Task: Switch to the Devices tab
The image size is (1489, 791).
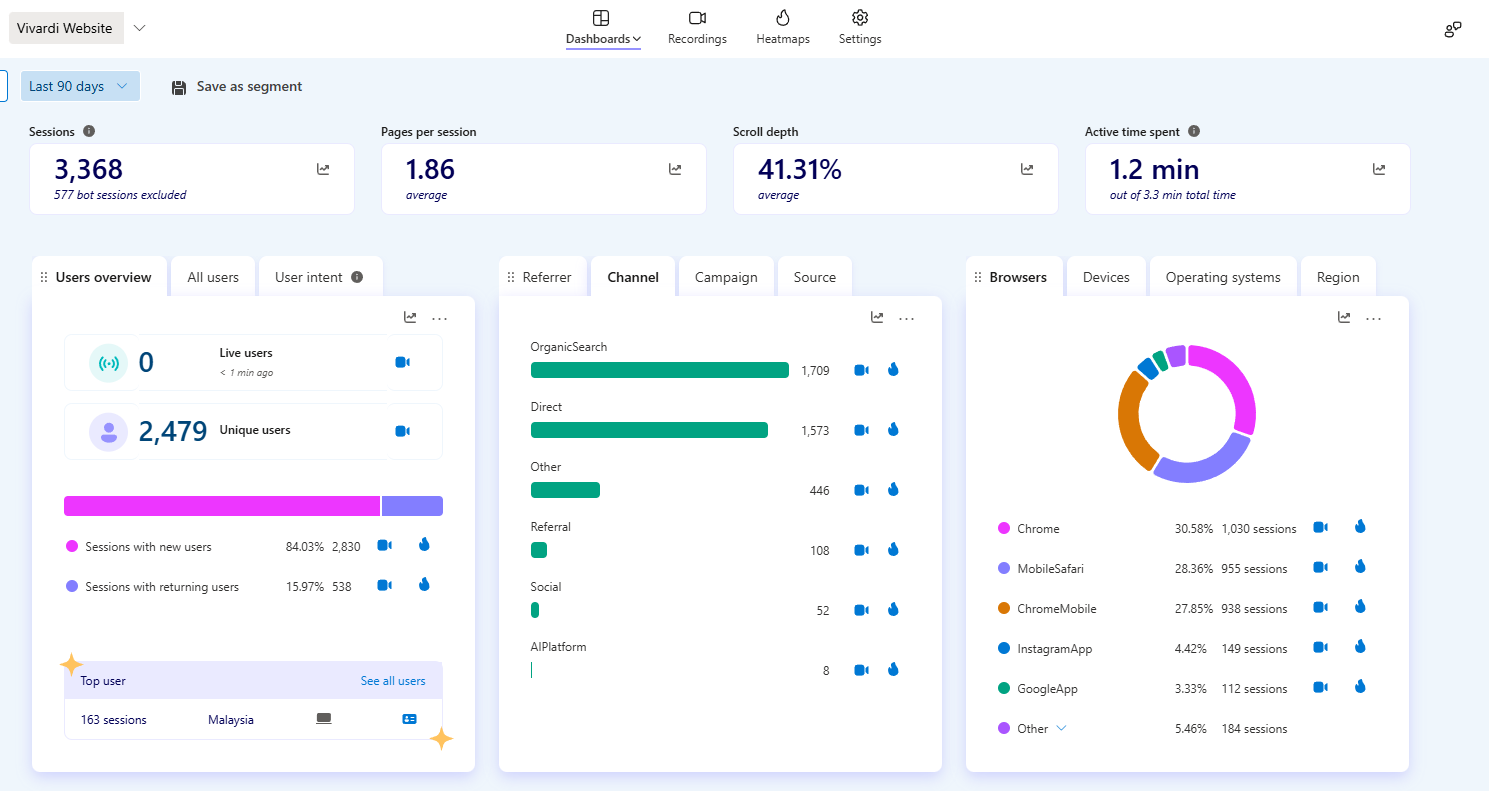Action: 1106,276
